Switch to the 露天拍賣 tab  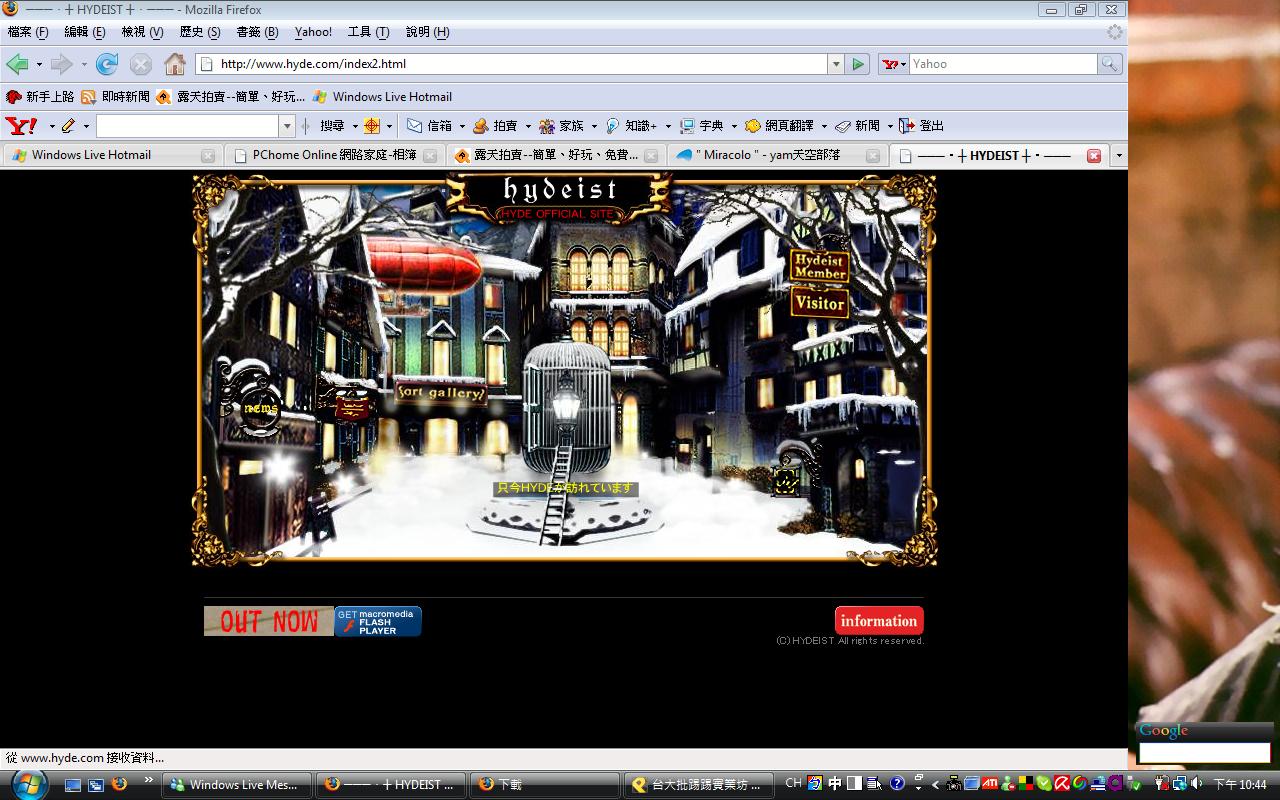point(556,155)
